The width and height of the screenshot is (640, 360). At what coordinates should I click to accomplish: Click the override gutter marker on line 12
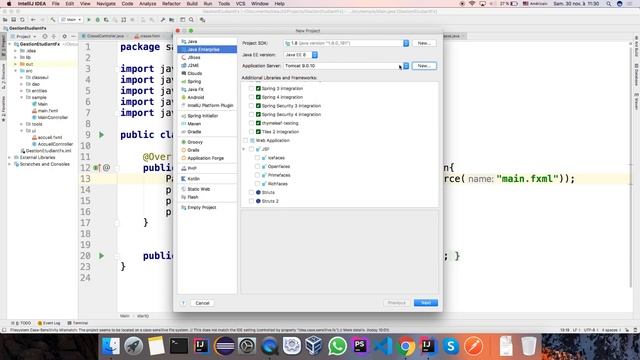97,168
